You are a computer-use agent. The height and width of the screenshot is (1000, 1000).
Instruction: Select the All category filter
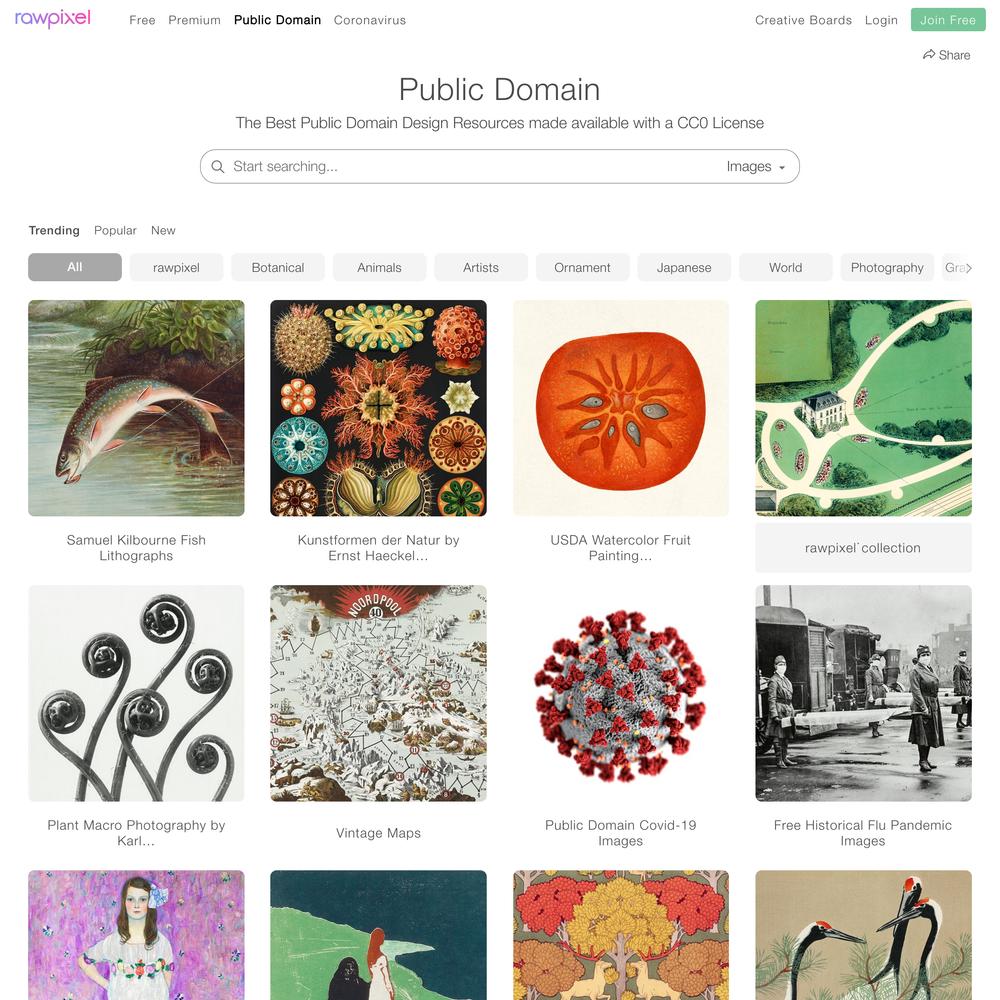75,267
